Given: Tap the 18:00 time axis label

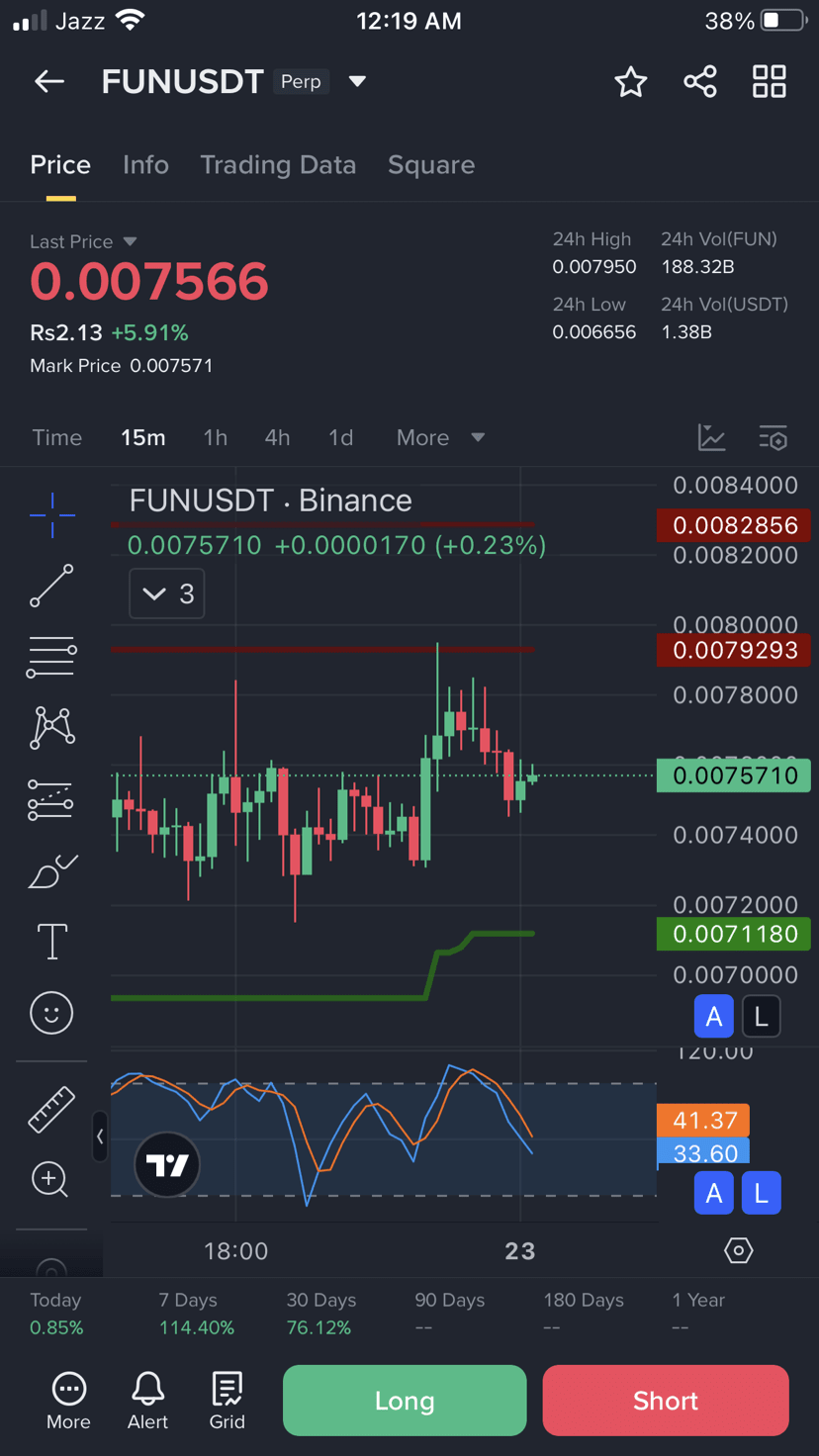Looking at the screenshot, I should [235, 1251].
